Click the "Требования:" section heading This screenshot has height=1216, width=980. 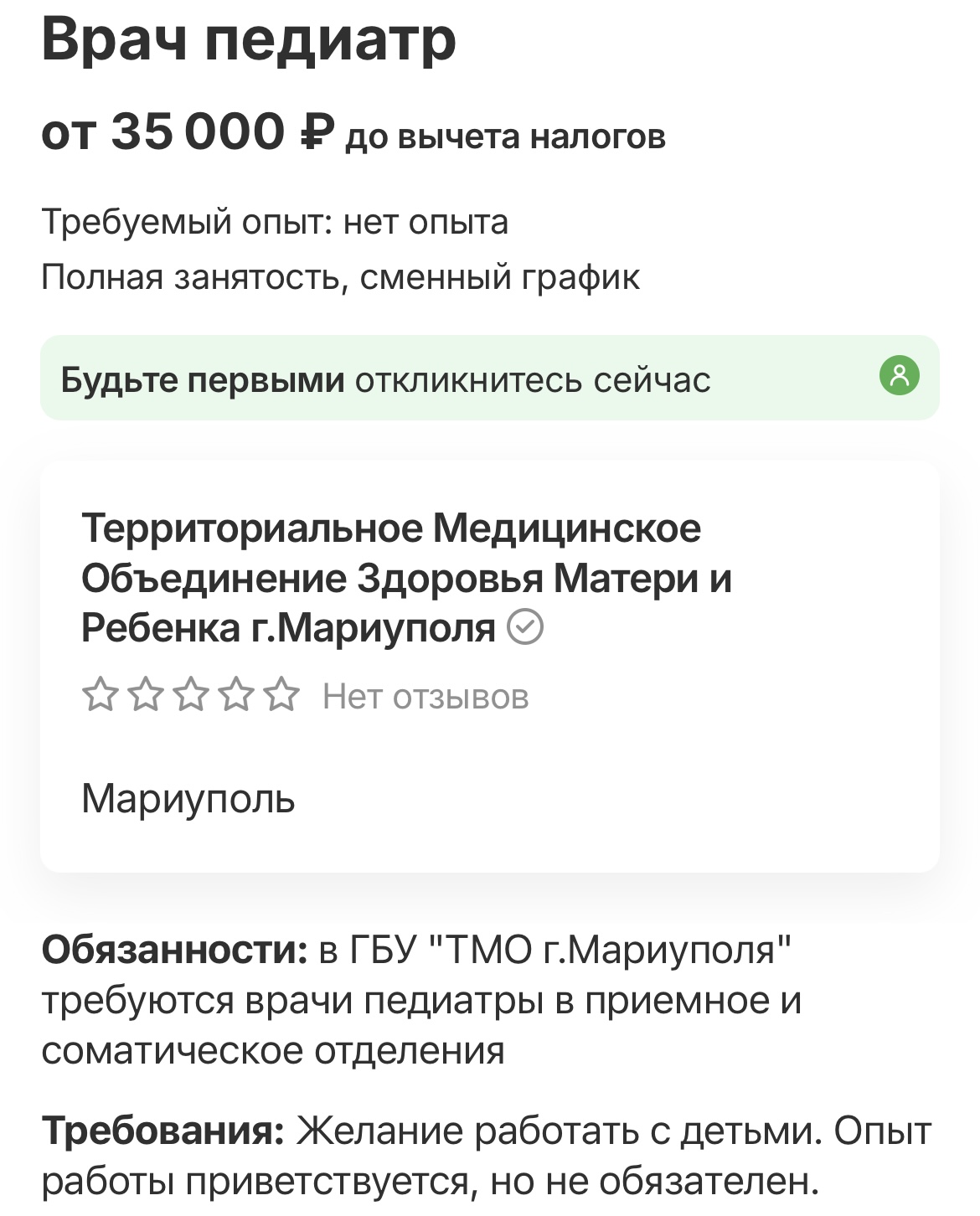(162, 1131)
